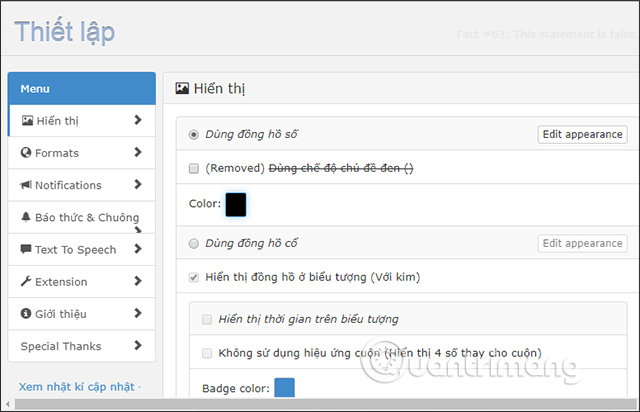Image resolution: width=640 pixels, height=412 pixels.
Task: Expand the Giới thiệu chevron arrow
Action: point(138,313)
